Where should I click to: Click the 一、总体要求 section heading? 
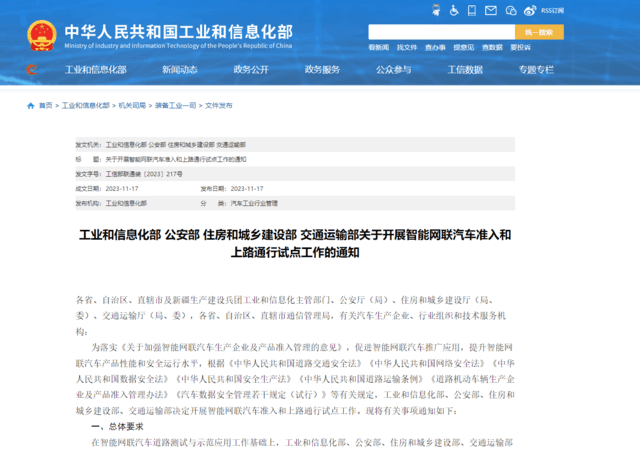tap(117, 427)
